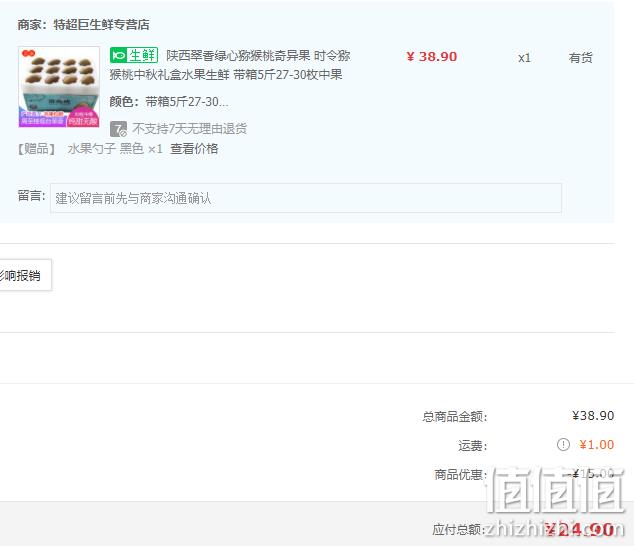Open the 陕西翠香绿心猕猴桃 product title link
Image resolution: width=634 pixels, height=546 pixels.
(x=230, y=65)
